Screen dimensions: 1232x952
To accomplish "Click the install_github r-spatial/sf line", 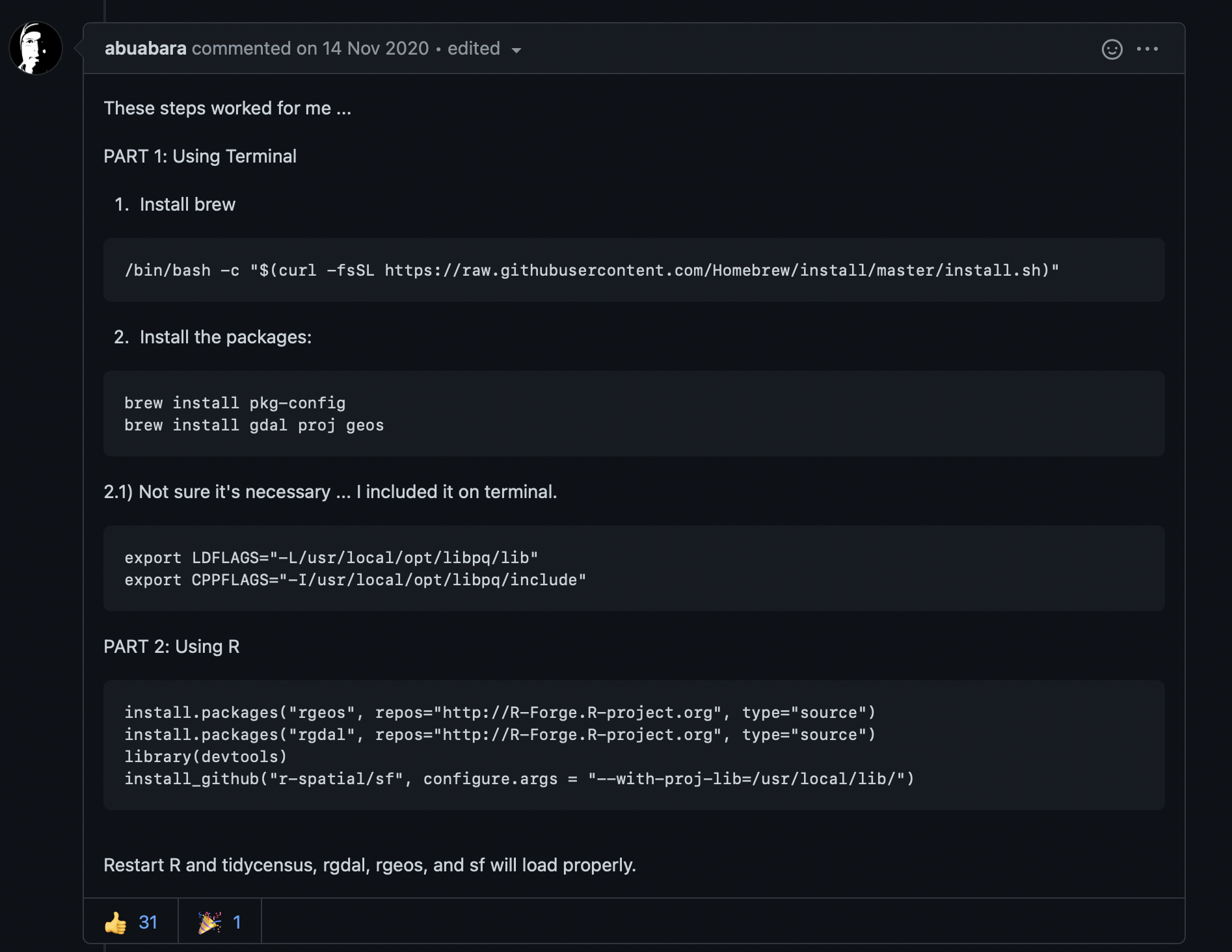I will (x=519, y=779).
